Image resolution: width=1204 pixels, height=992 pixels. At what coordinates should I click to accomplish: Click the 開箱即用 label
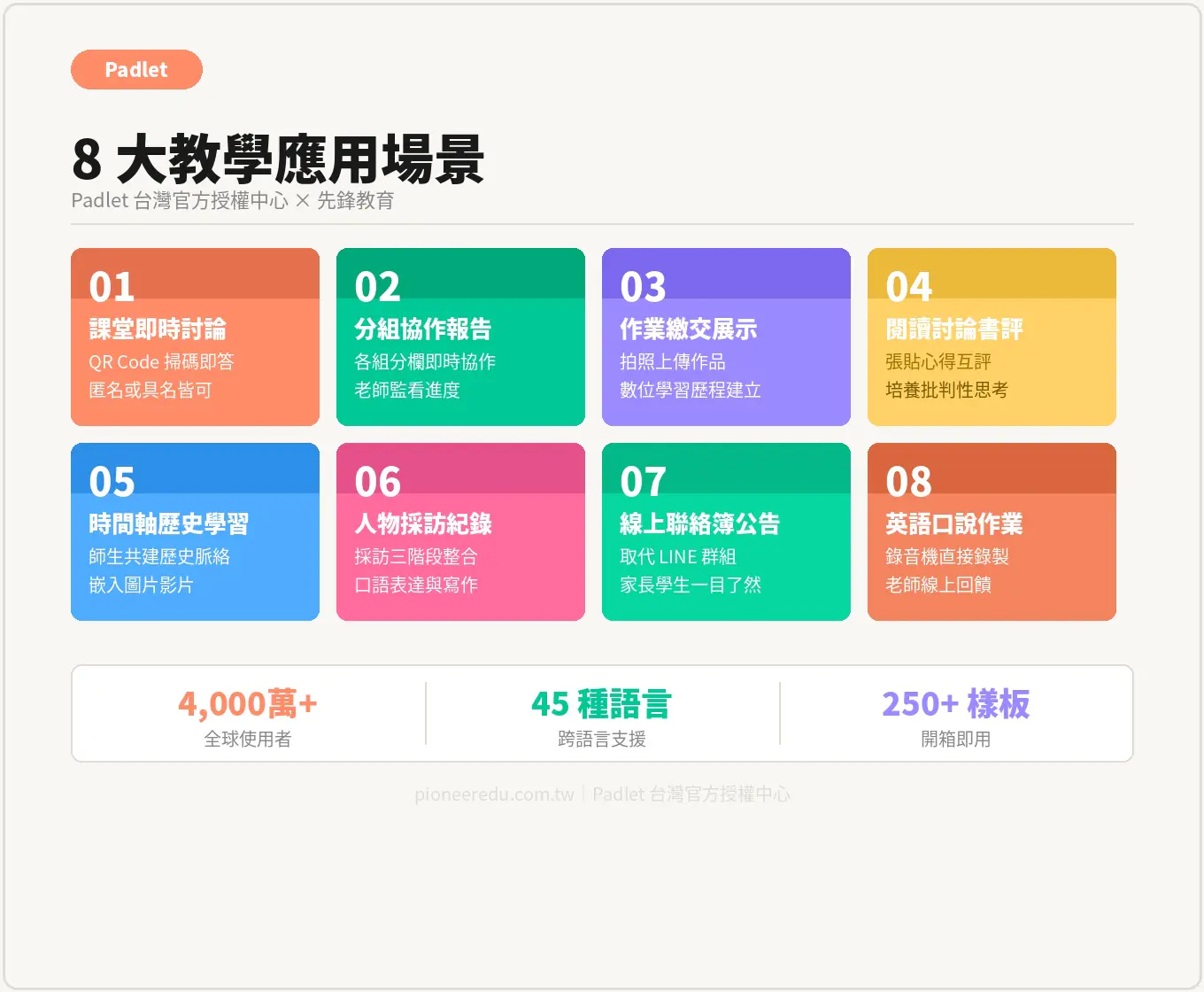[x=956, y=740]
